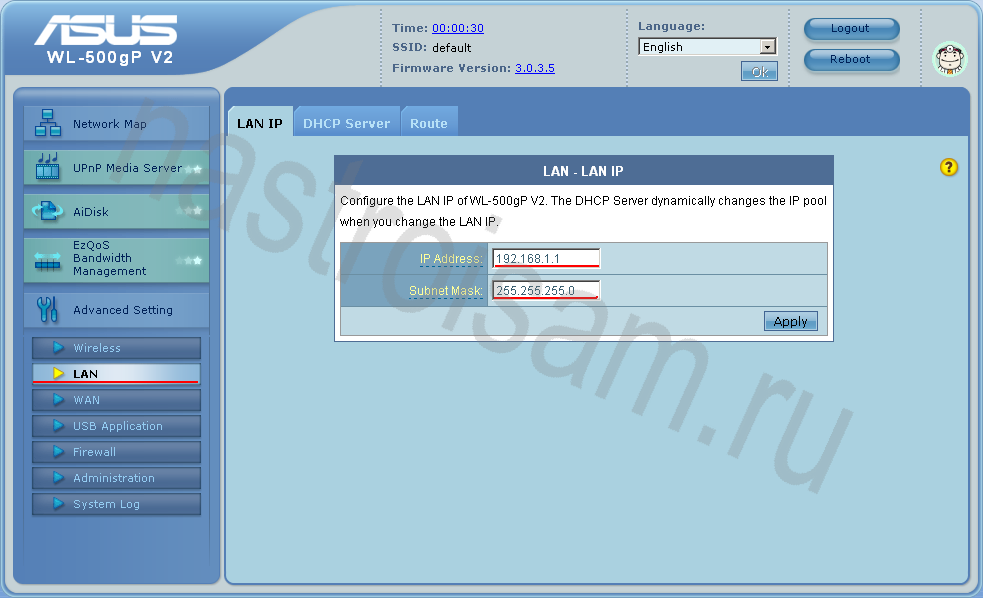Open Network Map section
Screen dimensions: 985x600
[x=117, y=123]
